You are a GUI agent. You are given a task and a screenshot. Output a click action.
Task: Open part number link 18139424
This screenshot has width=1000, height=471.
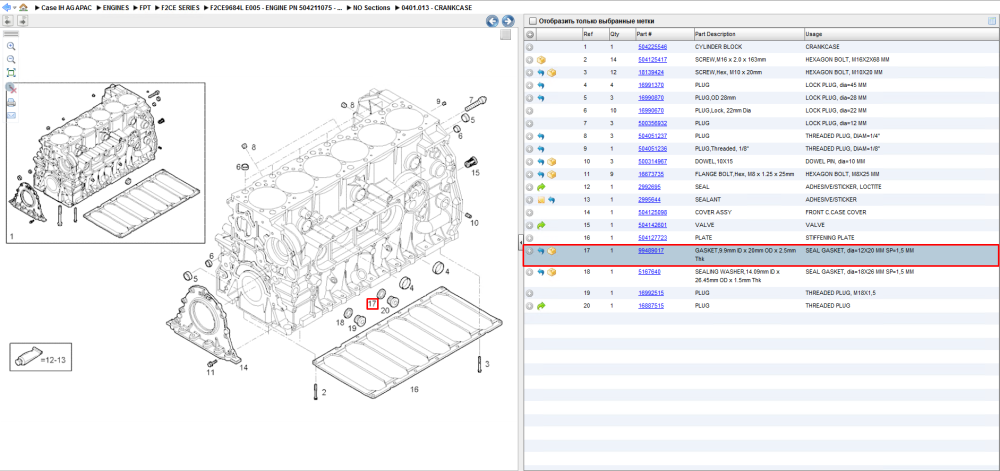(651, 73)
